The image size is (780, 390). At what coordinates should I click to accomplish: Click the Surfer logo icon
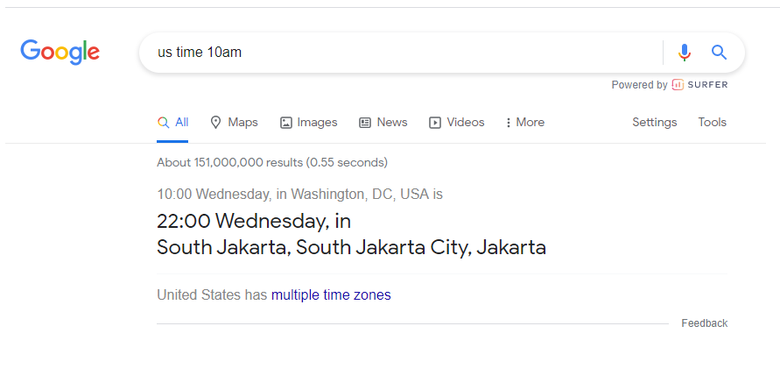point(678,85)
